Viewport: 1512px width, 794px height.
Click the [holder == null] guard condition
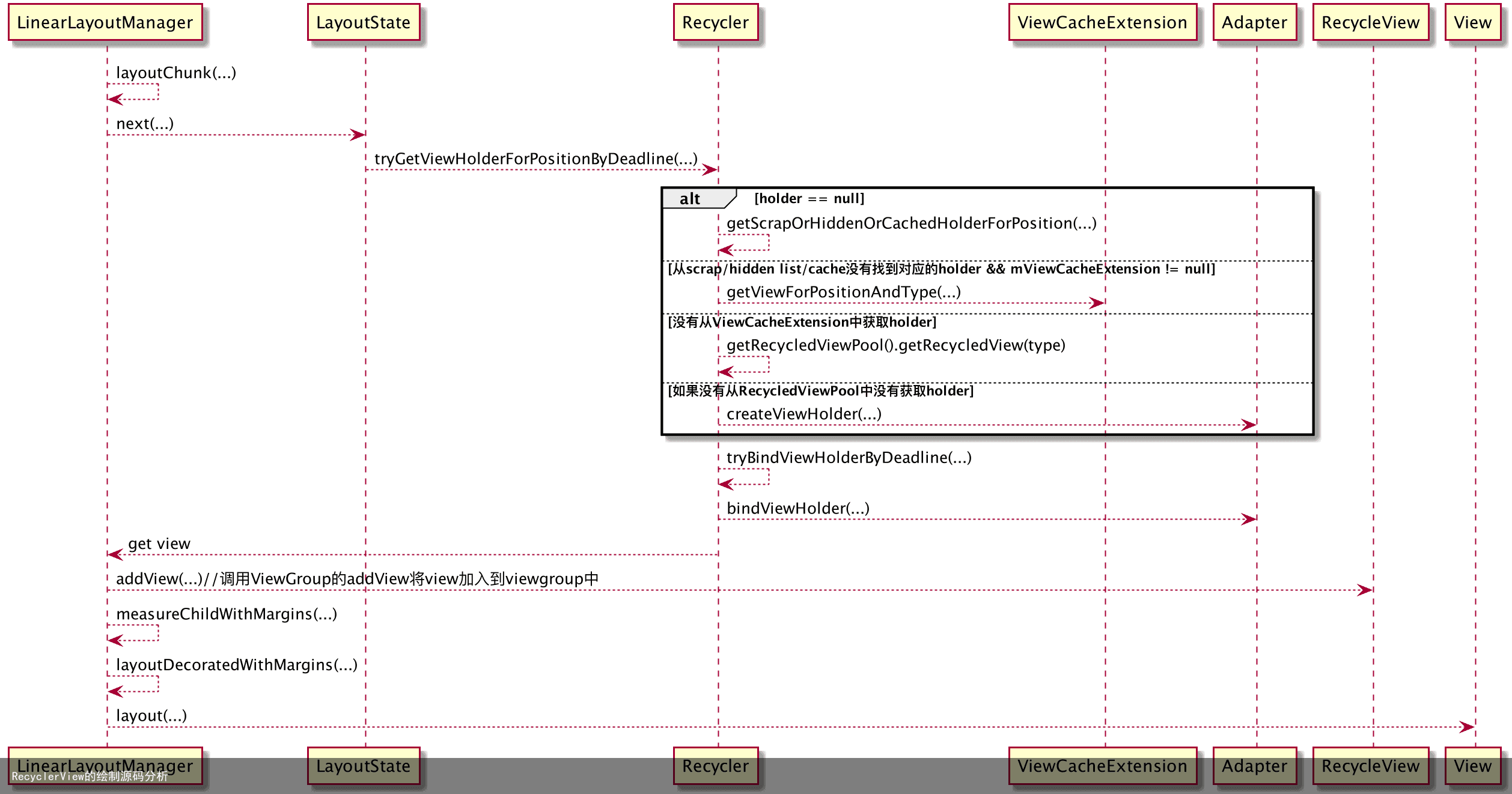(x=809, y=199)
